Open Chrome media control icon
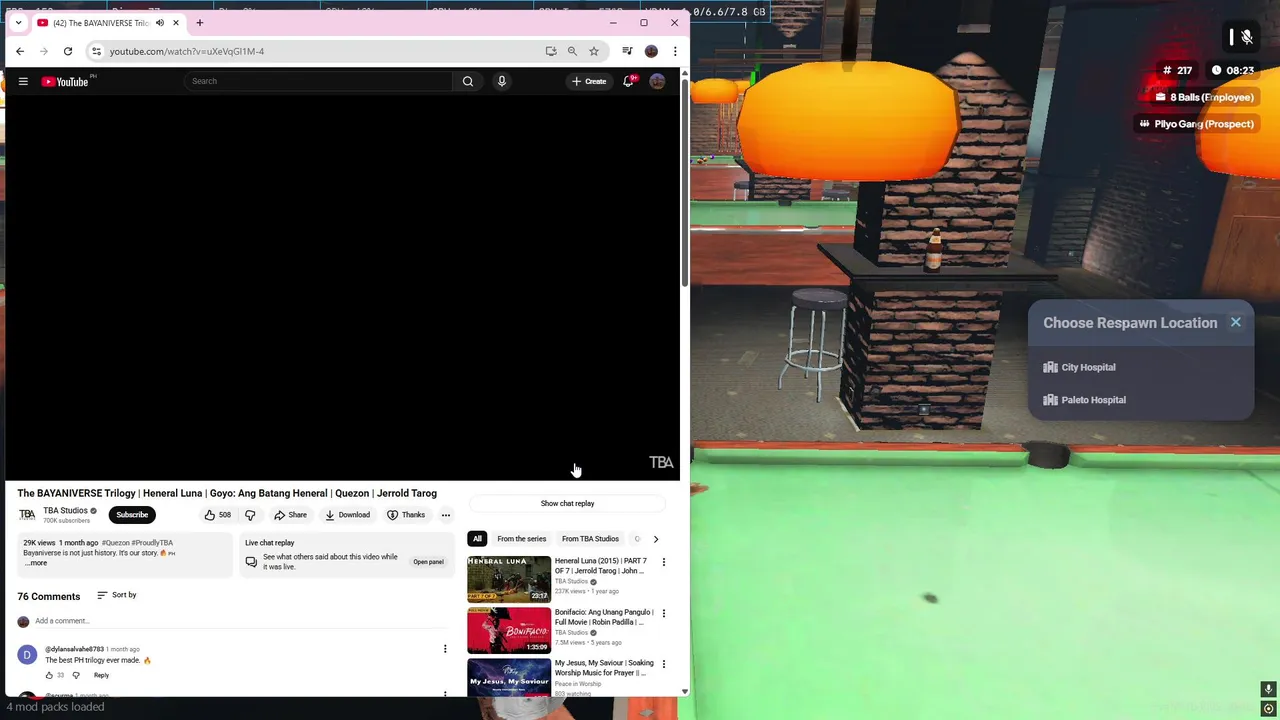The height and width of the screenshot is (720, 1280). tap(627, 51)
